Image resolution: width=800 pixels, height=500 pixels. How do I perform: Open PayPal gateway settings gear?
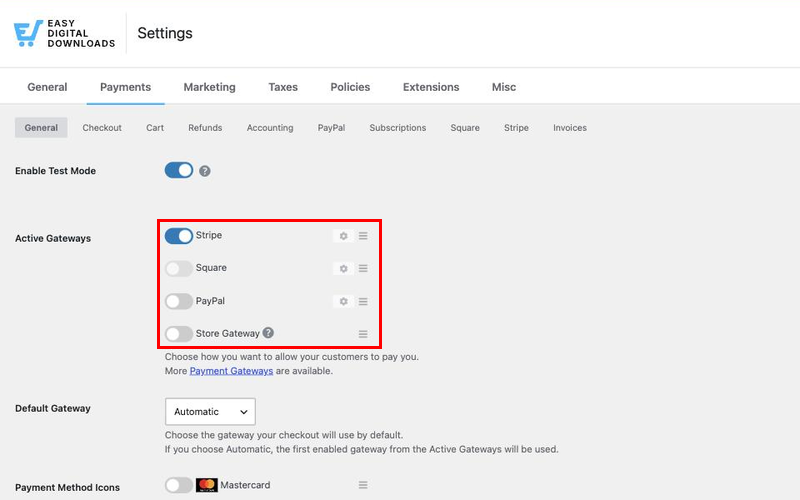point(343,302)
